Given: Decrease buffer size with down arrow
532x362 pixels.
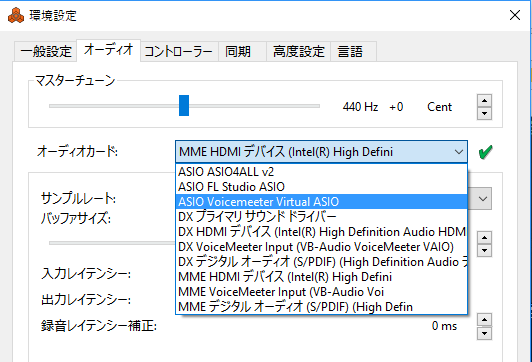Looking at the screenshot, I should 484,251.
